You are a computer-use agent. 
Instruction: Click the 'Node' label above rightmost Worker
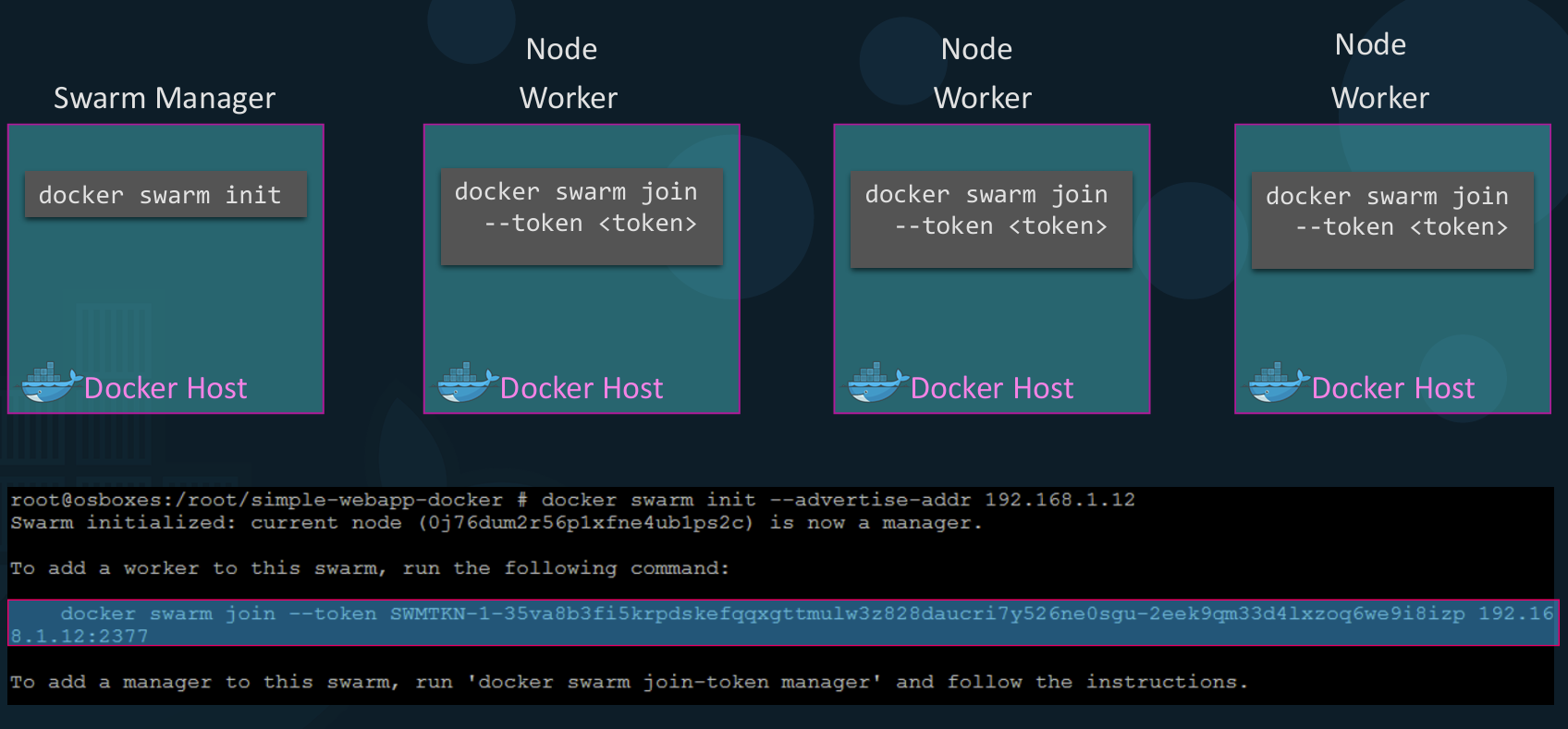[1370, 44]
